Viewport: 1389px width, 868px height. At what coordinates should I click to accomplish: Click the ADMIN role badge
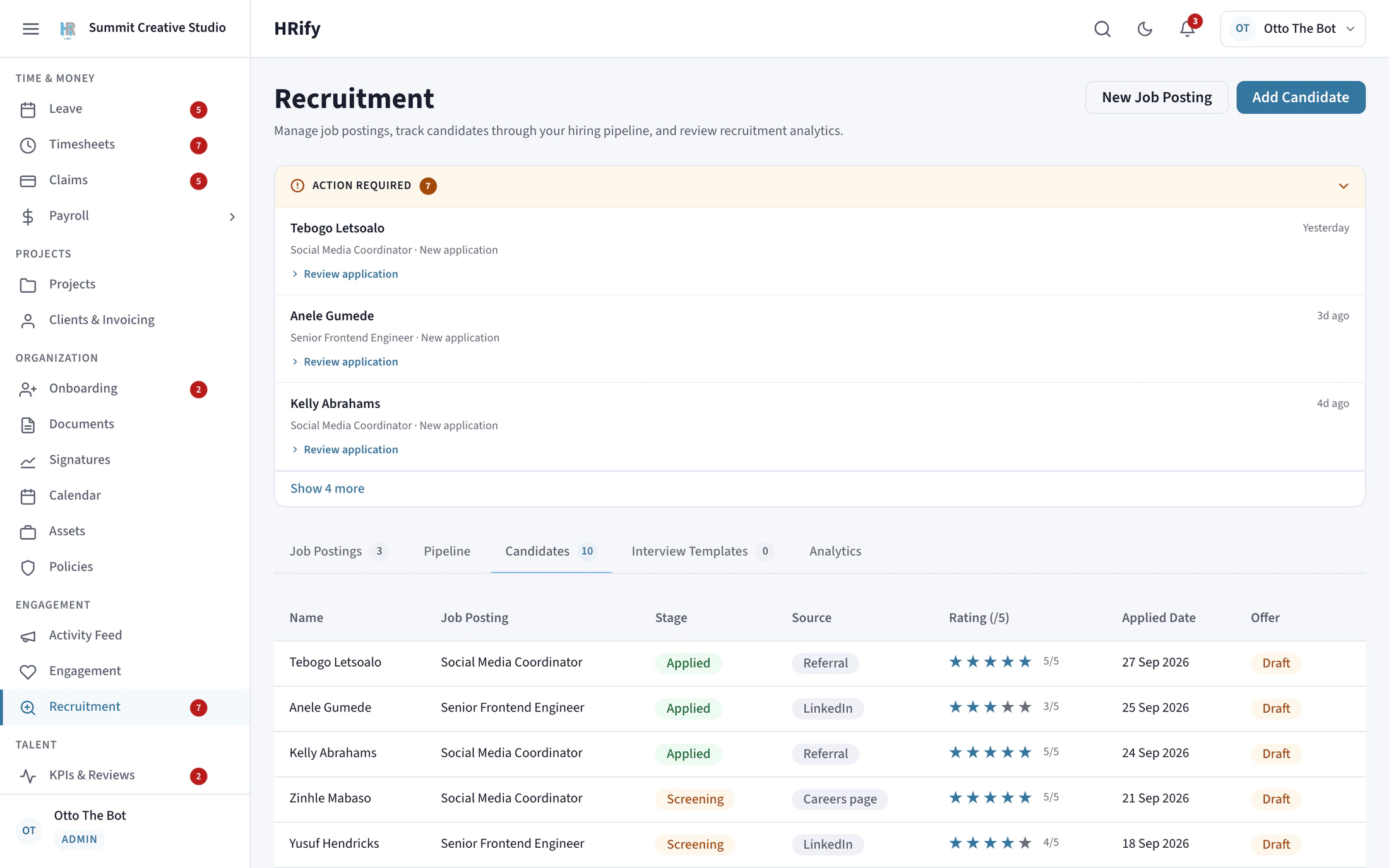pos(80,840)
